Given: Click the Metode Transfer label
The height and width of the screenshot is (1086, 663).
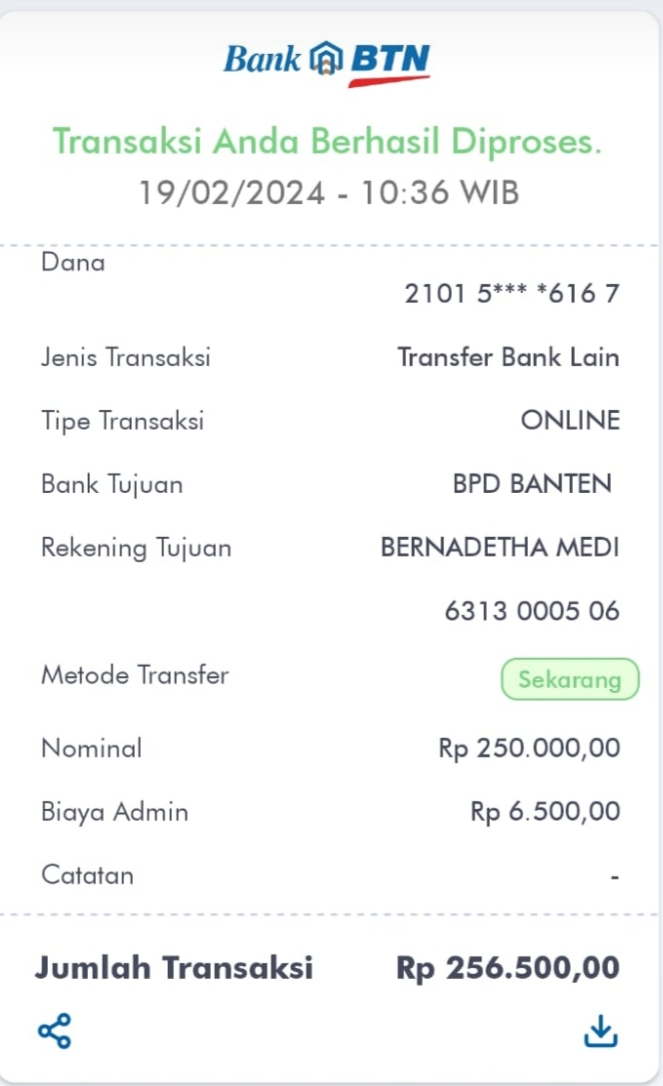Looking at the screenshot, I should click(x=135, y=675).
